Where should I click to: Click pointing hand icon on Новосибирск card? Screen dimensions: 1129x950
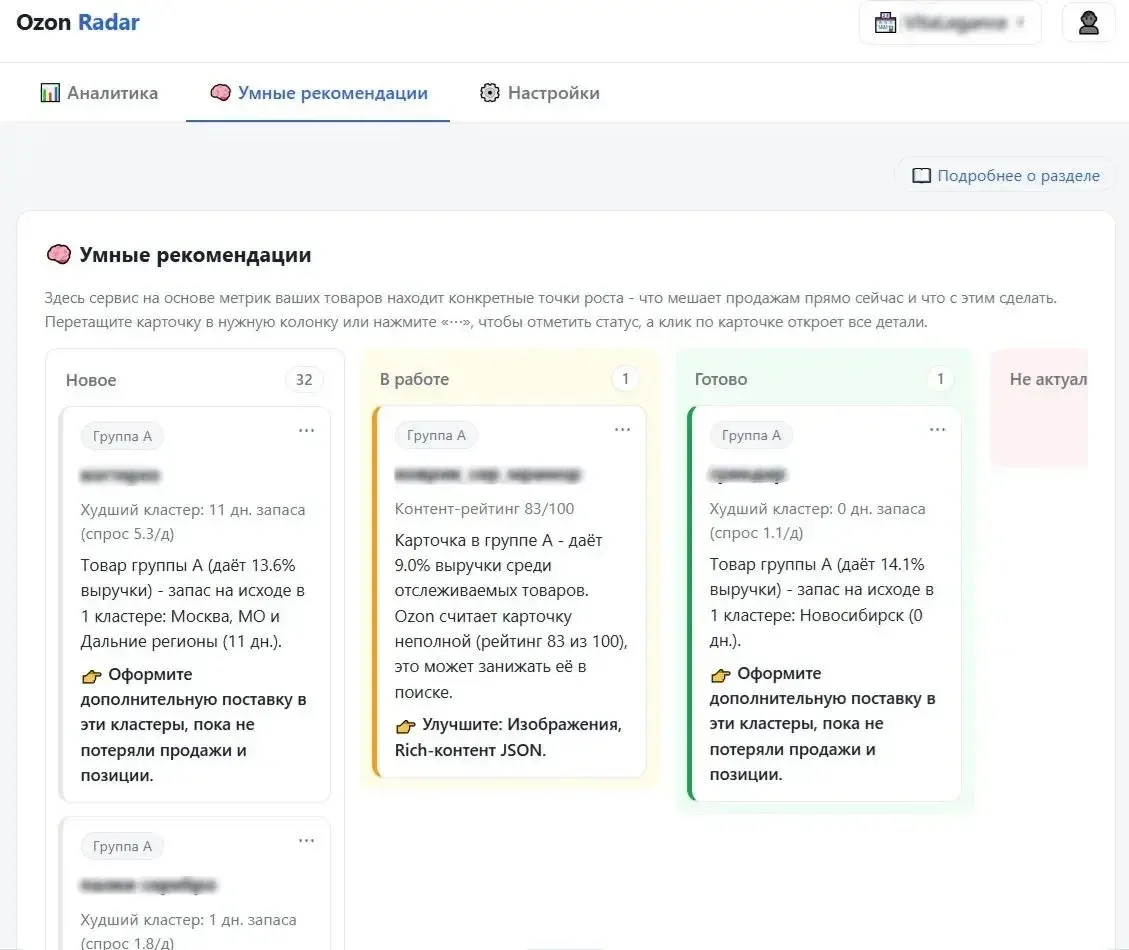coord(720,674)
